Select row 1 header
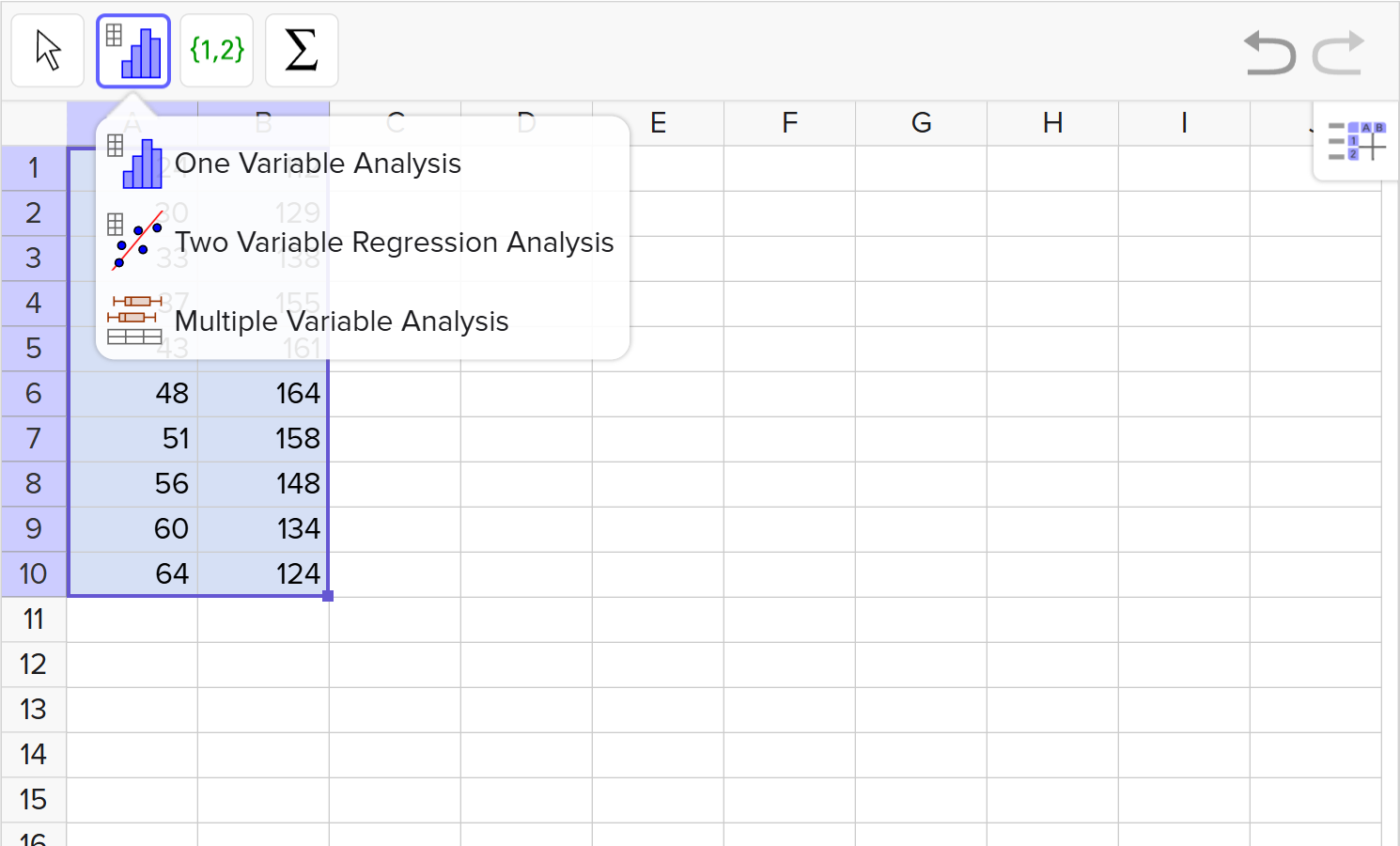The width and height of the screenshot is (1400, 846). click(34, 168)
